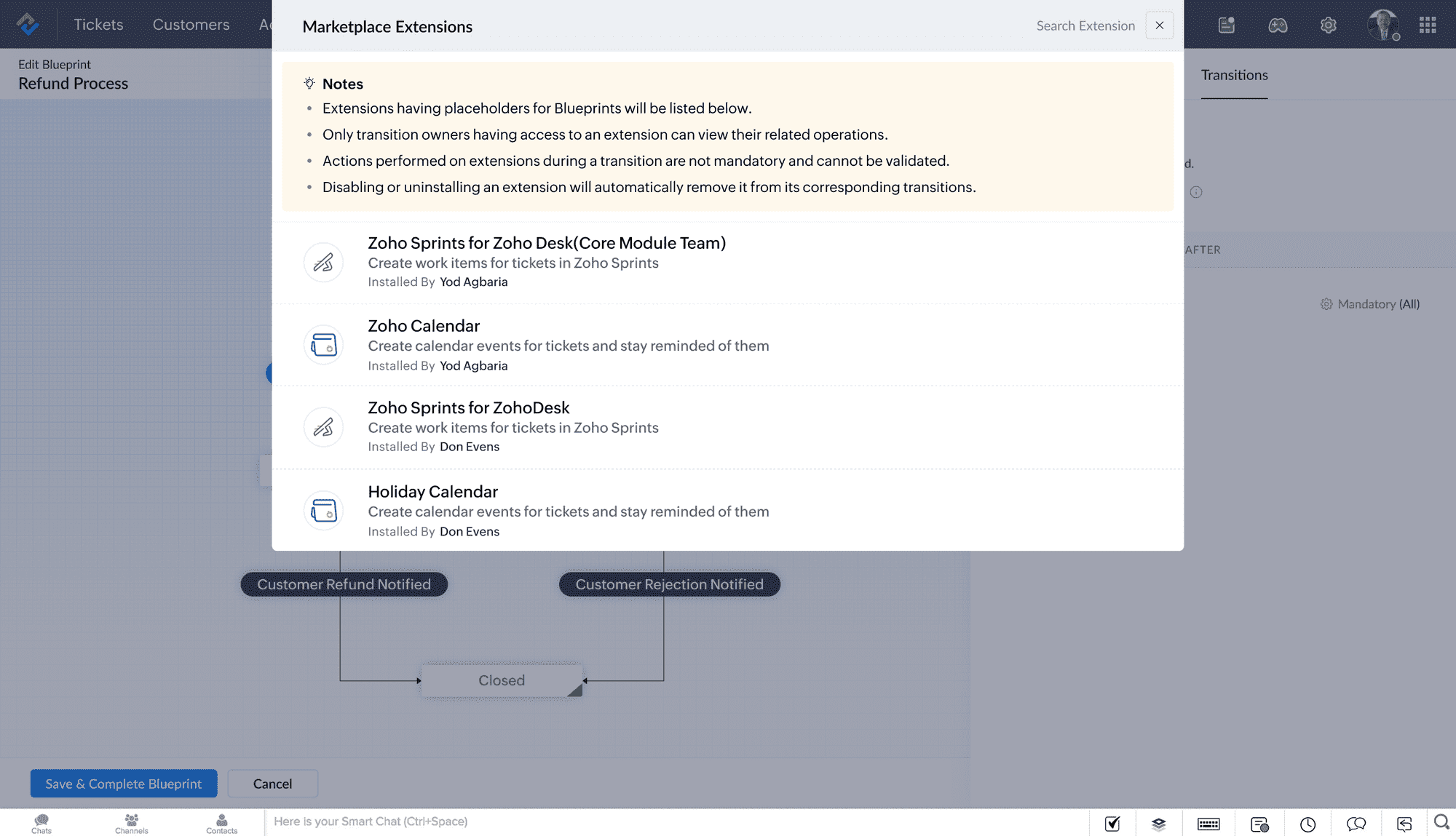
Task: Open the window-with-clock icon in bottom bar
Action: tap(1259, 824)
